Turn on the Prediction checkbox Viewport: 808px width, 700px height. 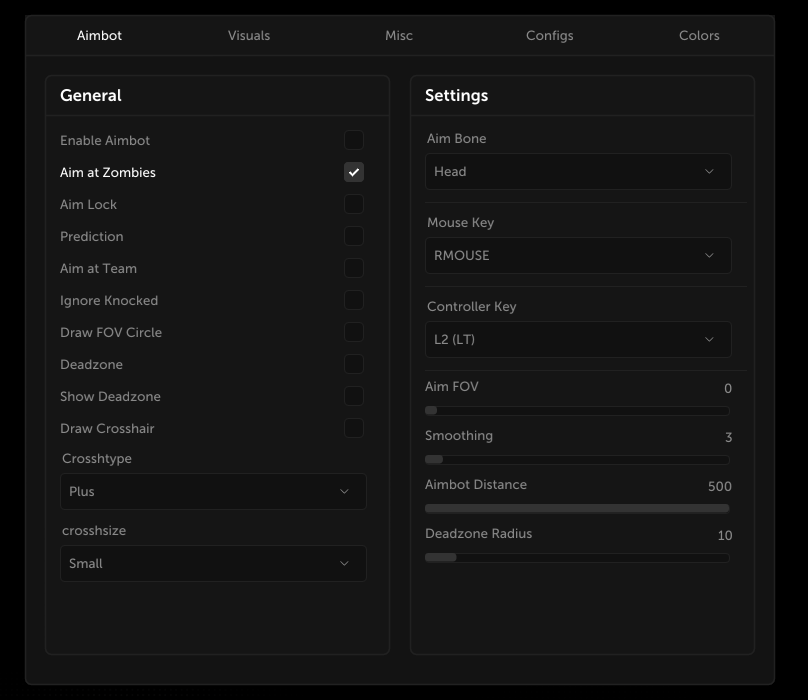click(354, 236)
